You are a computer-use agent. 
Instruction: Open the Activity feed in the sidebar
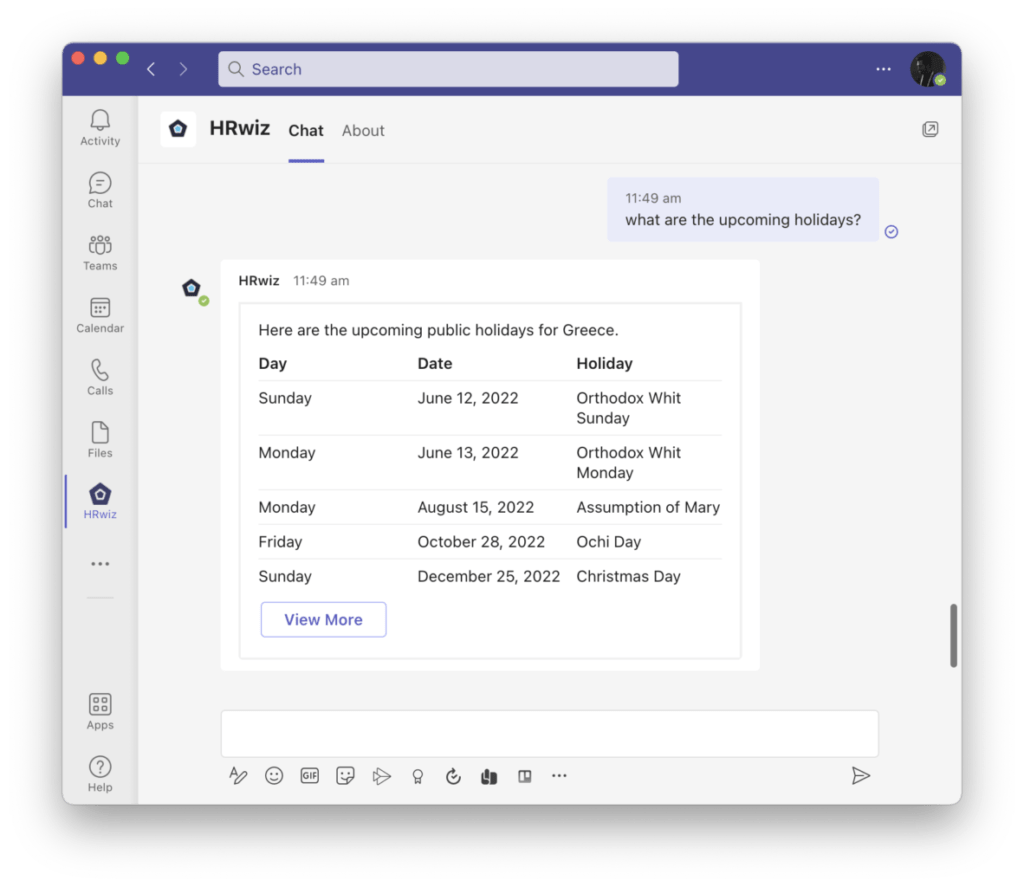100,127
